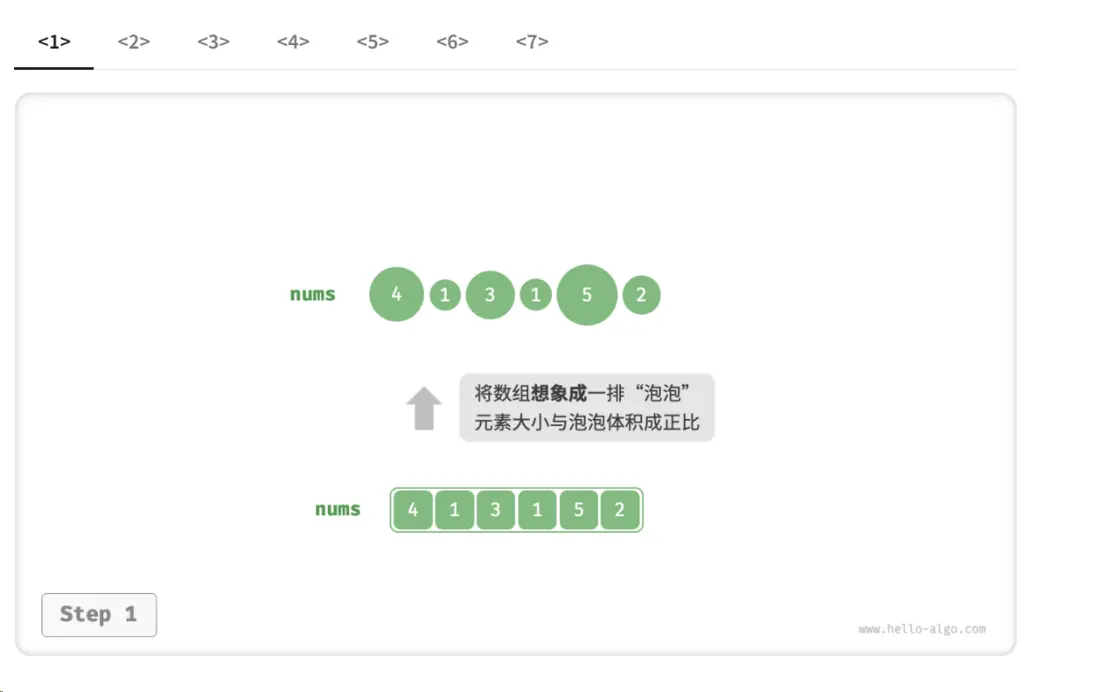
Task: Click the nums label beside the array
Action: coord(337,509)
